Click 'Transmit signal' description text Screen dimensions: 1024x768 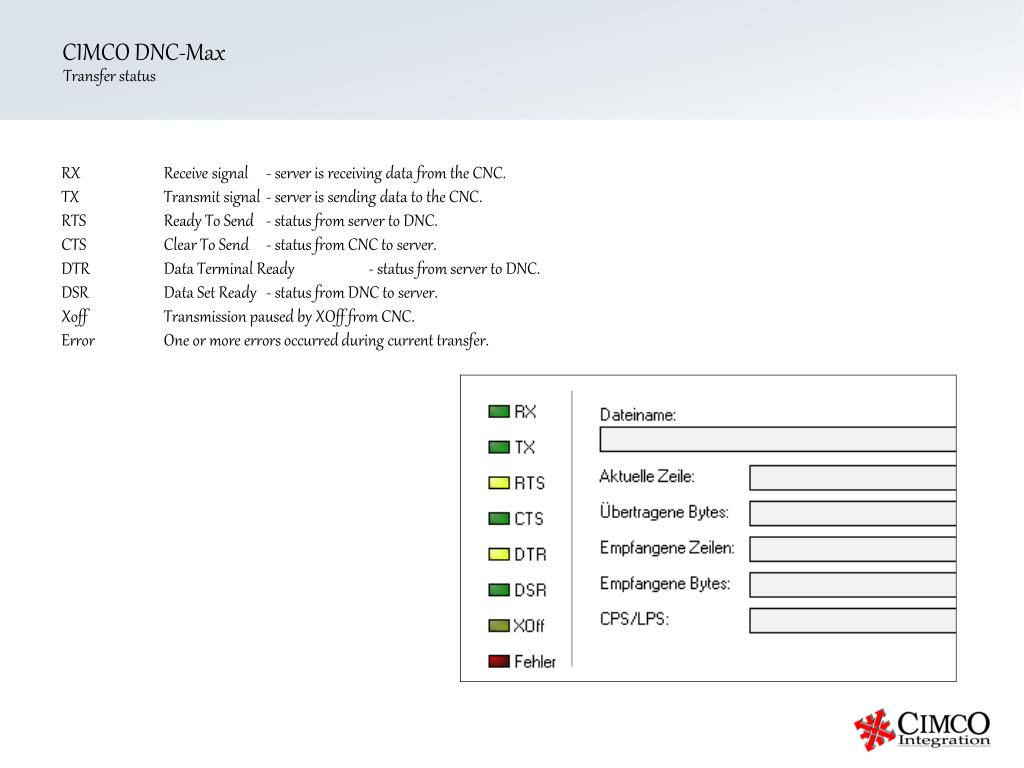(212, 197)
